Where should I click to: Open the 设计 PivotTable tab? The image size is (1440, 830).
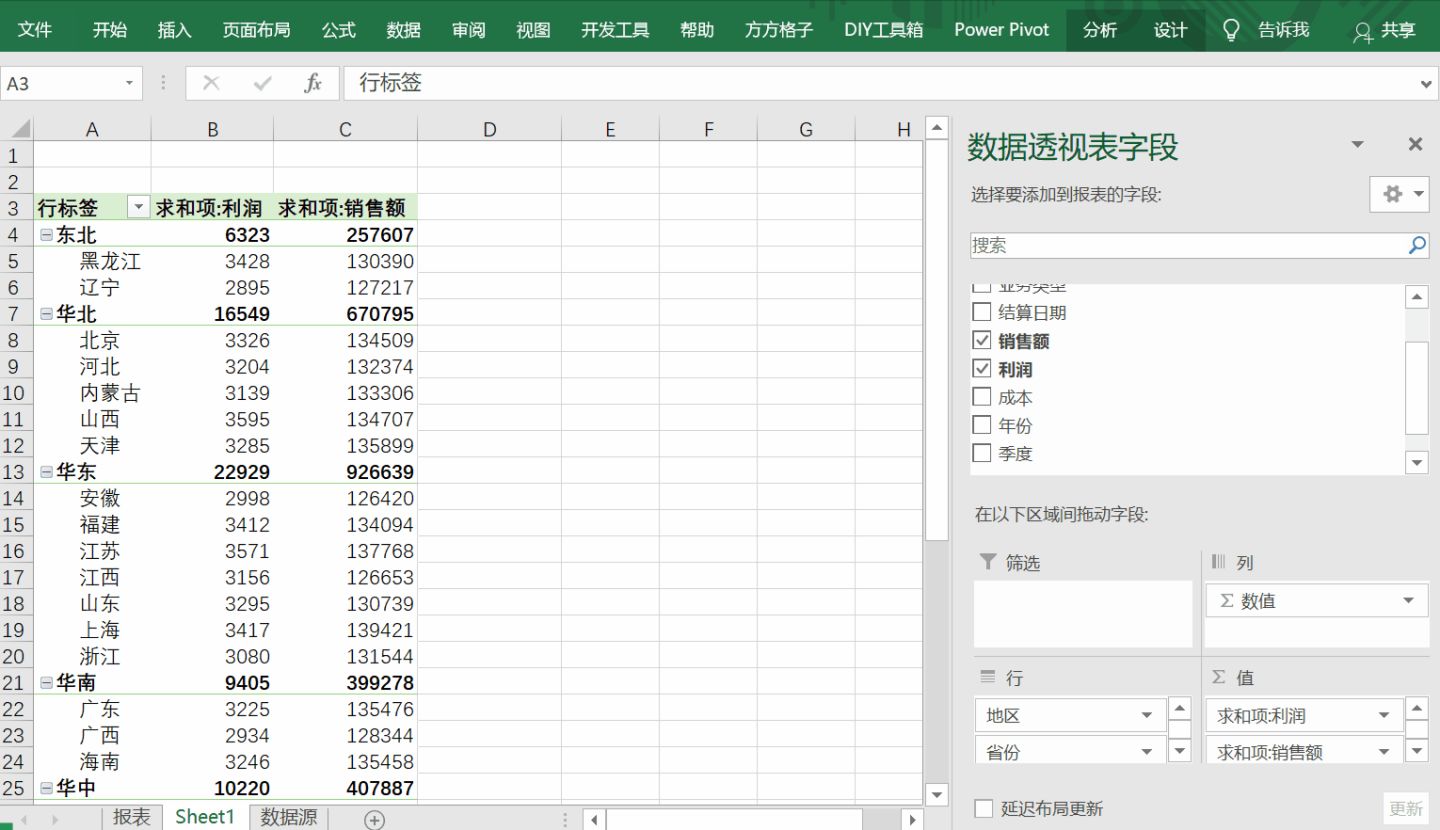pyautogui.click(x=1170, y=29)
